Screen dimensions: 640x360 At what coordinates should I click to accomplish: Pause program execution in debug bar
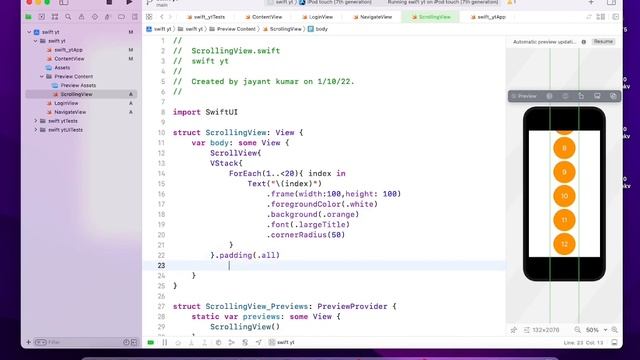[164, 342]
